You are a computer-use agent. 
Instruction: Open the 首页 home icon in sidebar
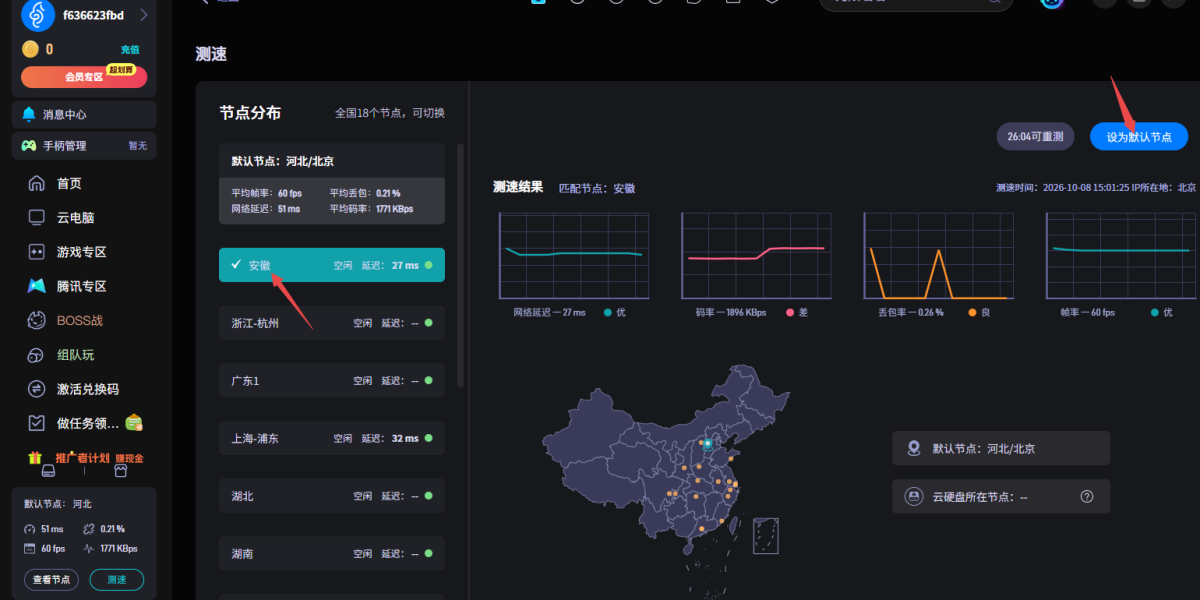pos(37,183)
